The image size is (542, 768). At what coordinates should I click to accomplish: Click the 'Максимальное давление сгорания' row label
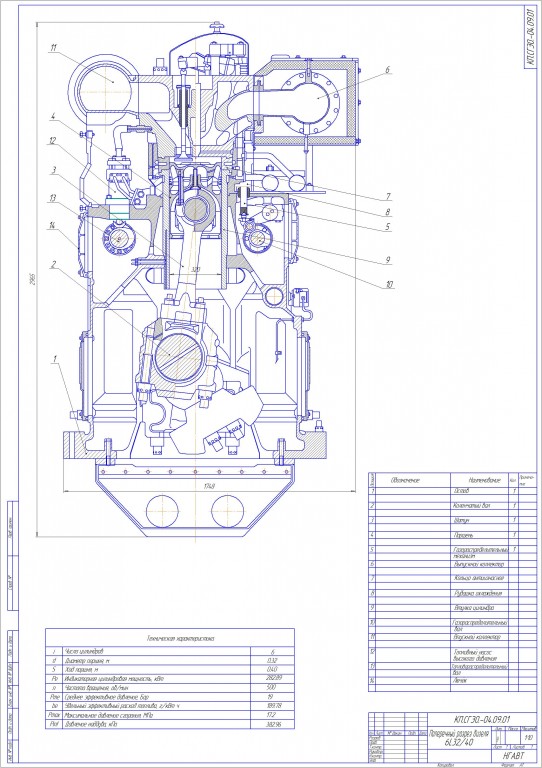pyautogui.click(x=107, y=715)
